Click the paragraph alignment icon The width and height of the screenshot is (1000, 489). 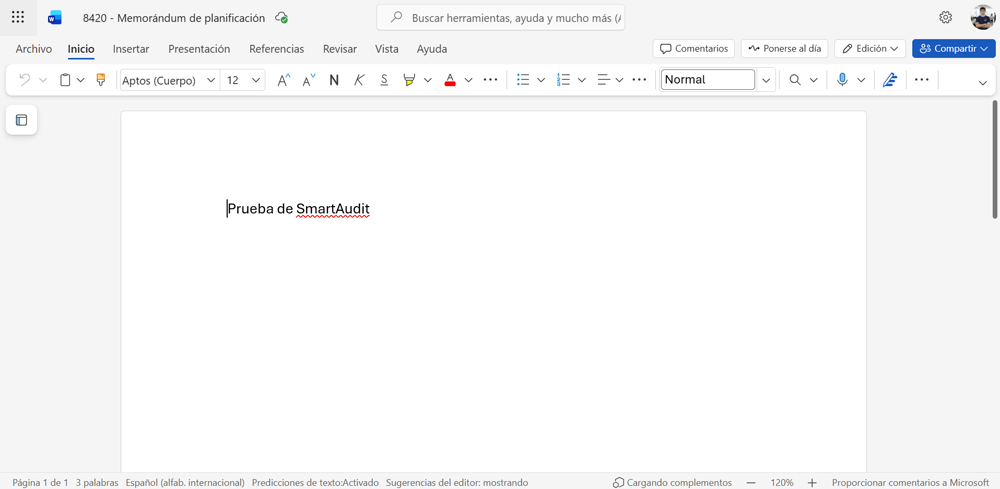pos(603,80)
